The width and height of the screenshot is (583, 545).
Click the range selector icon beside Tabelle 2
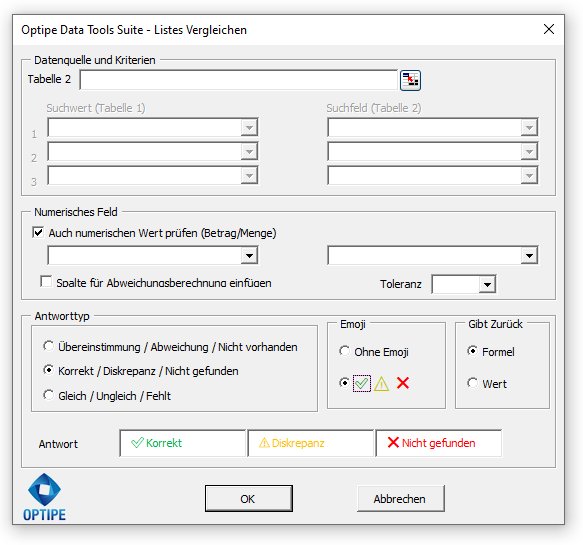click(x=410, y=80)
